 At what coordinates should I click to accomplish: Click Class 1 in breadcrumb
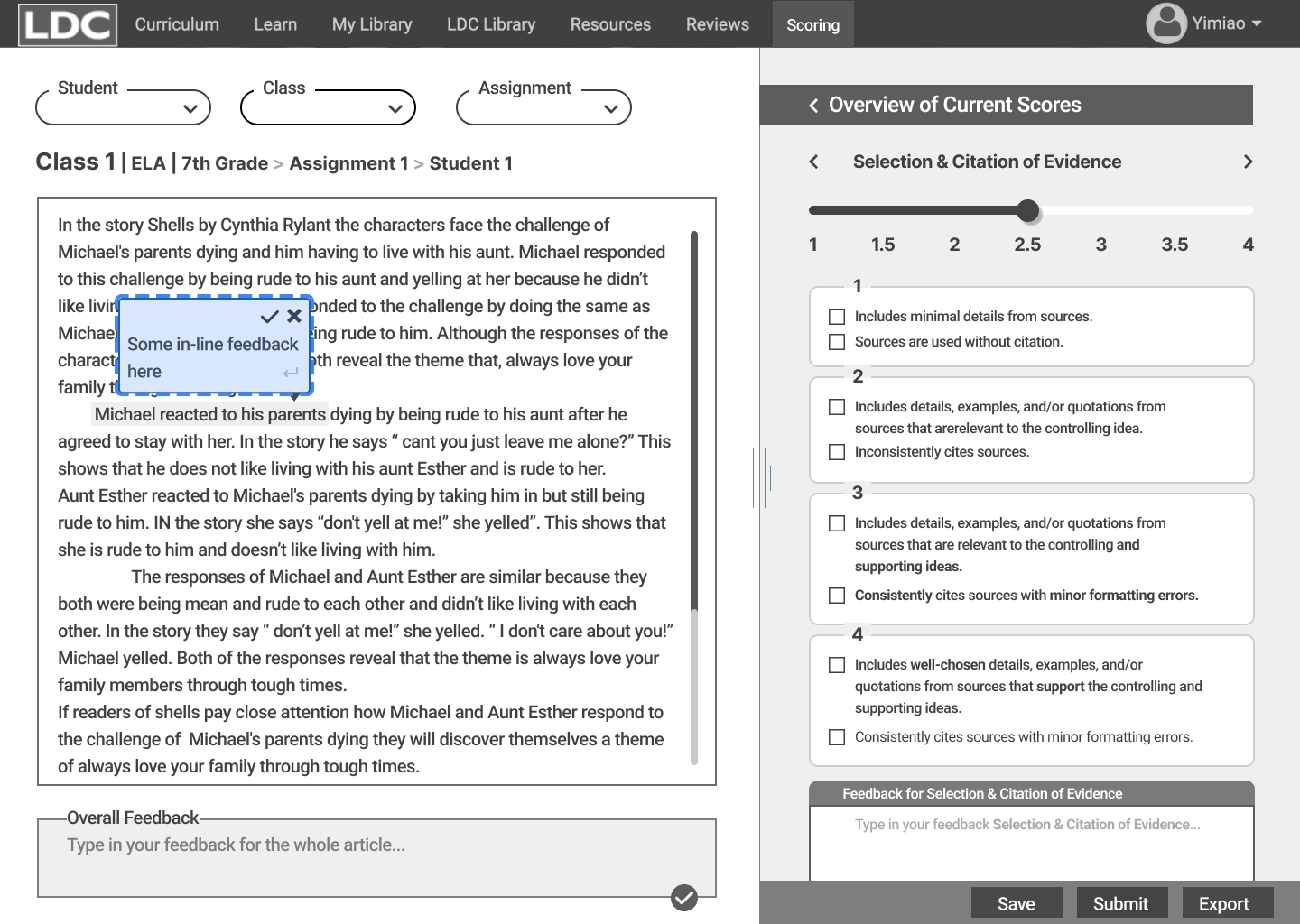[x=76, y=162]
